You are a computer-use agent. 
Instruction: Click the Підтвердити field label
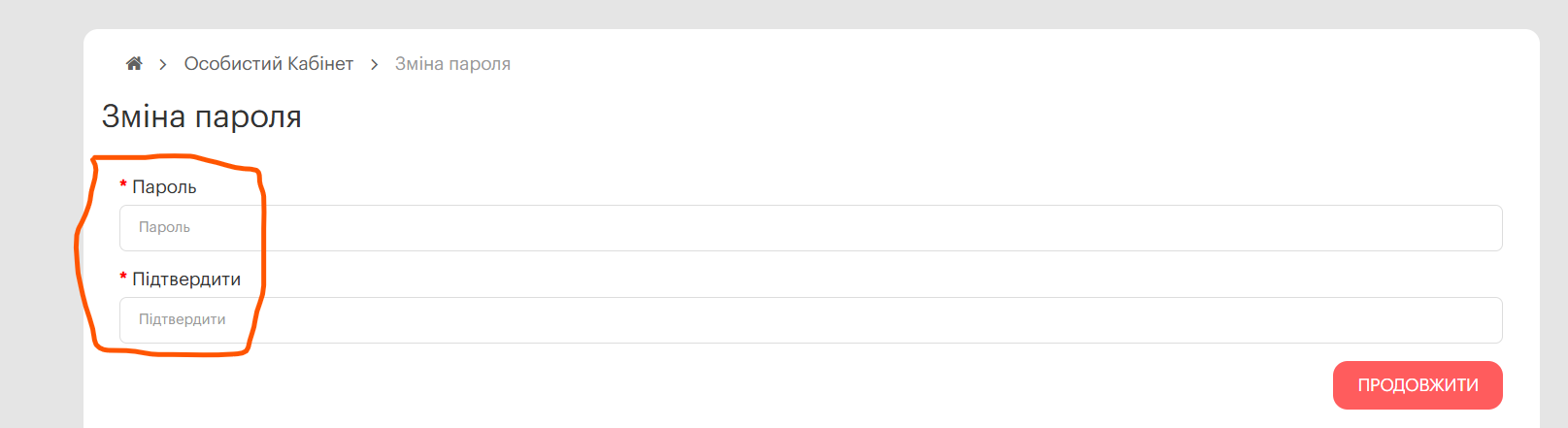(x=186, y=280)
